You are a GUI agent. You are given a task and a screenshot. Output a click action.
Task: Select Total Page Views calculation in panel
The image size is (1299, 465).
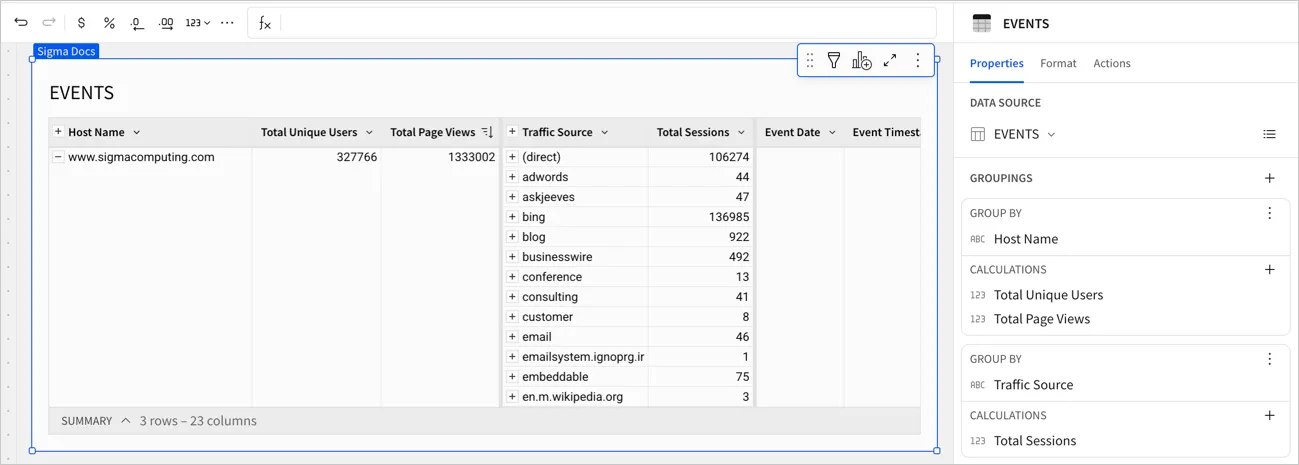coord(1042,319)
